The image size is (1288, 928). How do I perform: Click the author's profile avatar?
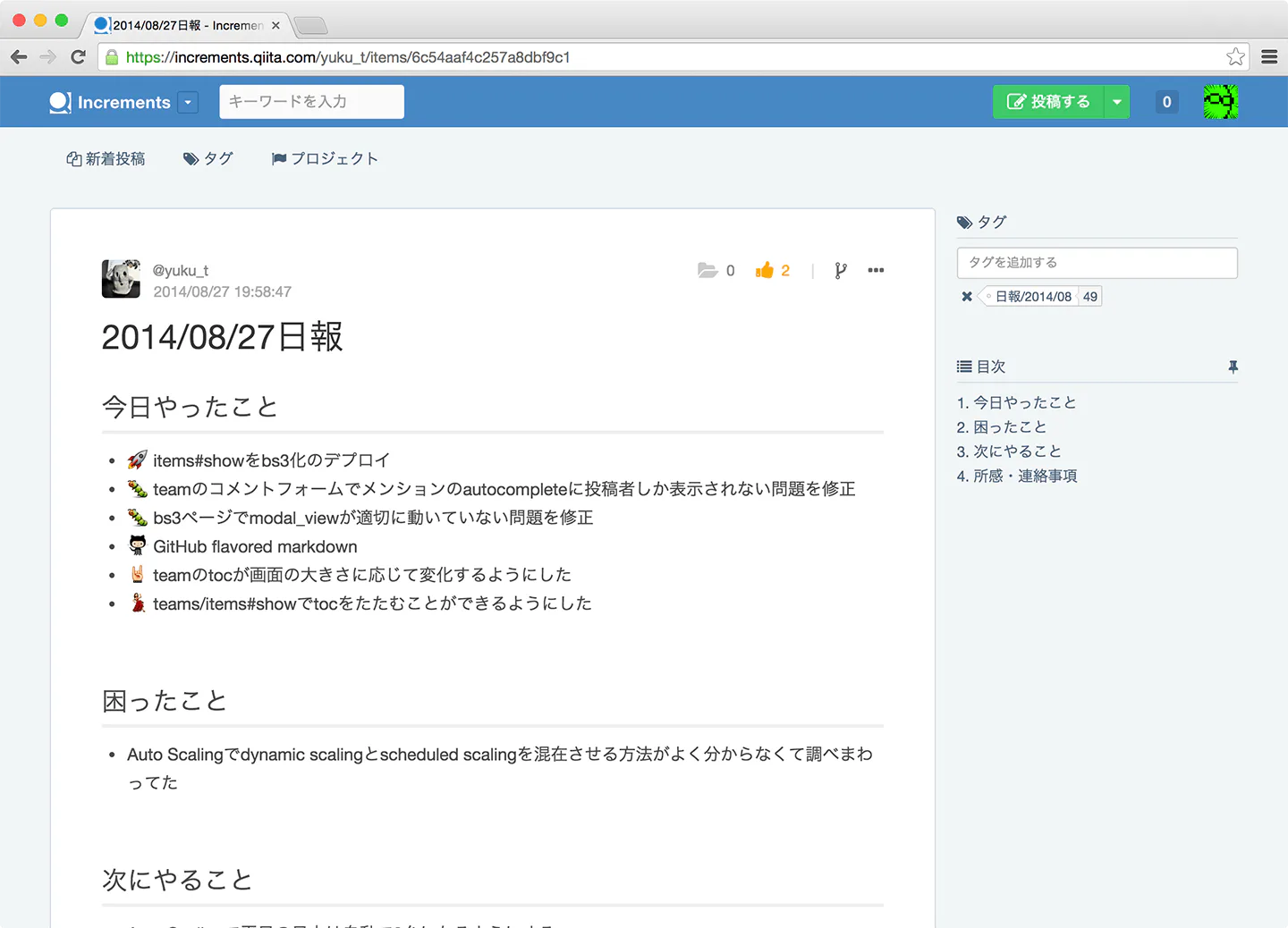(121, 279)
